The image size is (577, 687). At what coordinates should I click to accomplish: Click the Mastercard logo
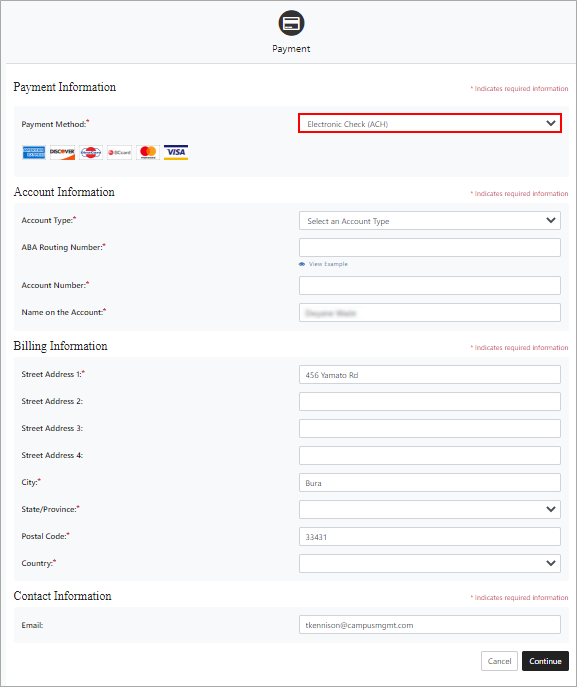point(148,152)
